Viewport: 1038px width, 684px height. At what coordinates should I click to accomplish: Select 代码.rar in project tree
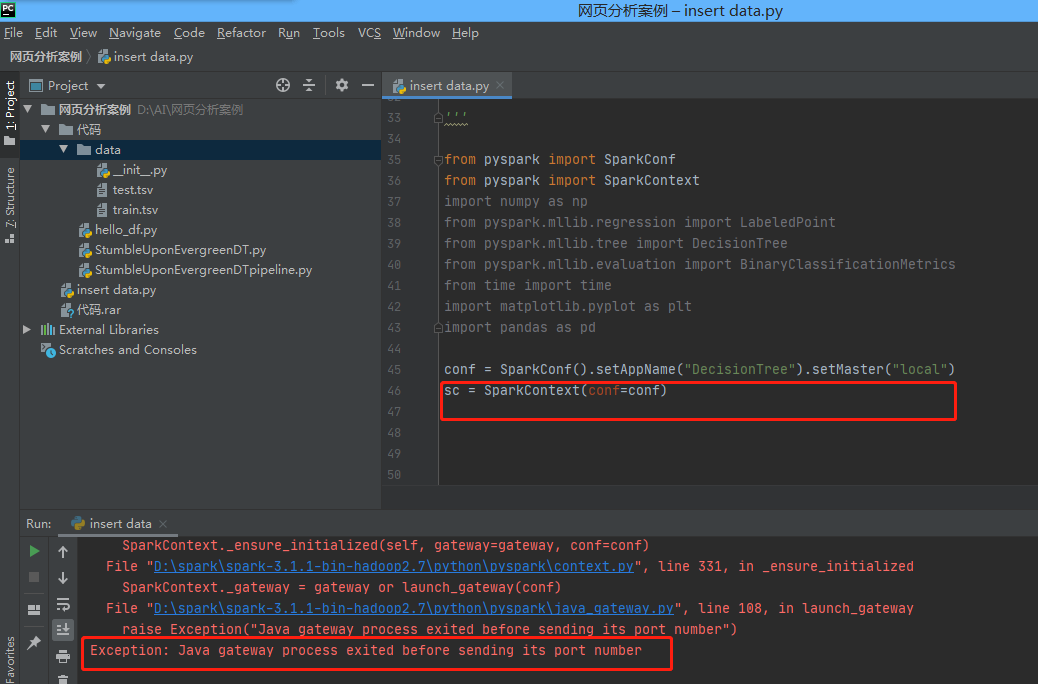[x=91, y=309]
